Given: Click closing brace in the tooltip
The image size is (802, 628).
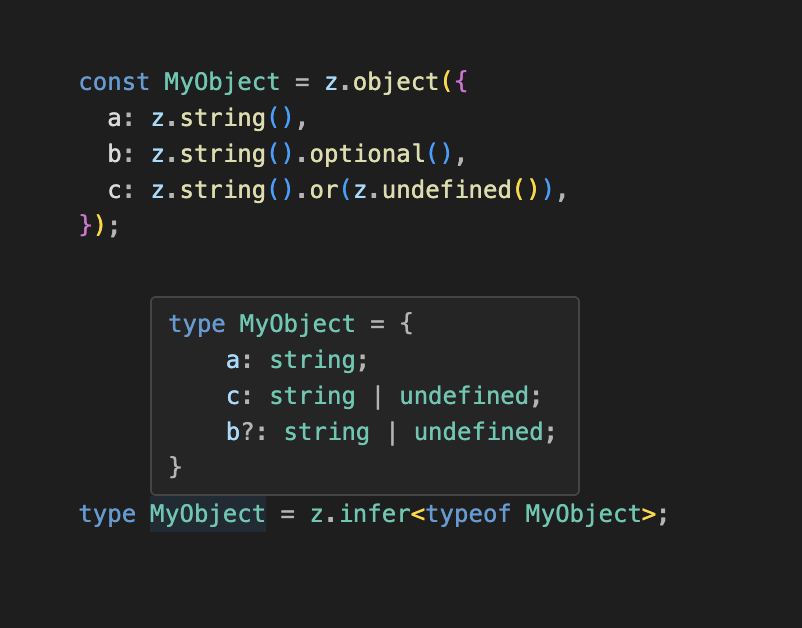Looking at the screenshot, I should click(175, 467).
